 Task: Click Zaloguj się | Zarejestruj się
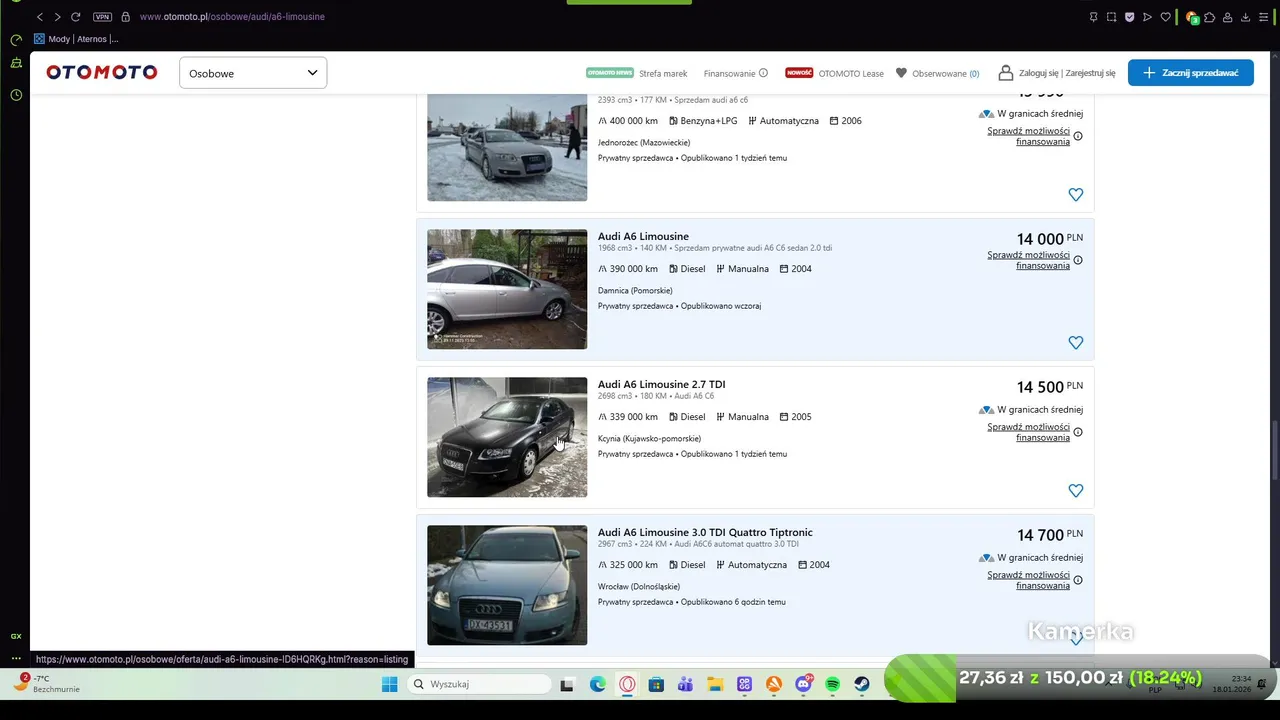1067,73
